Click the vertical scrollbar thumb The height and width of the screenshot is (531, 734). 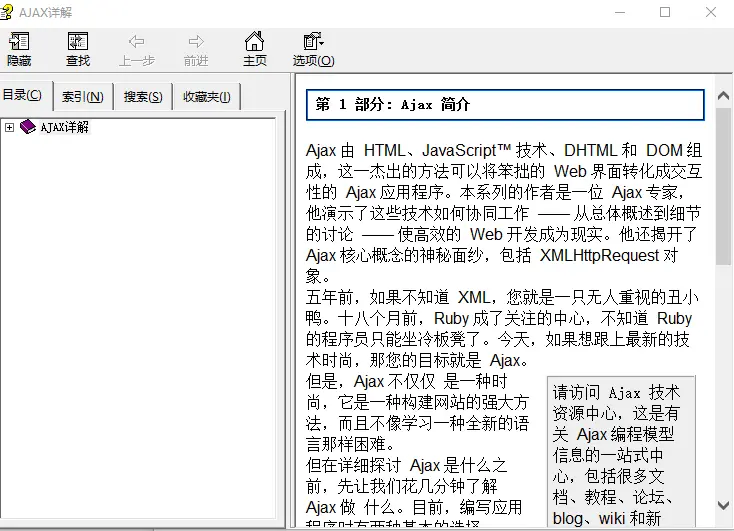click(x=724, y=185)
